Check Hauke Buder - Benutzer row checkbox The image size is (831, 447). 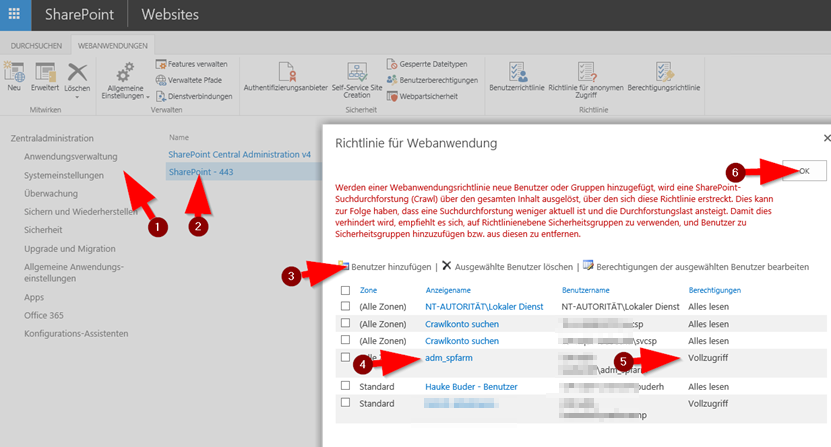click(346, 385)
